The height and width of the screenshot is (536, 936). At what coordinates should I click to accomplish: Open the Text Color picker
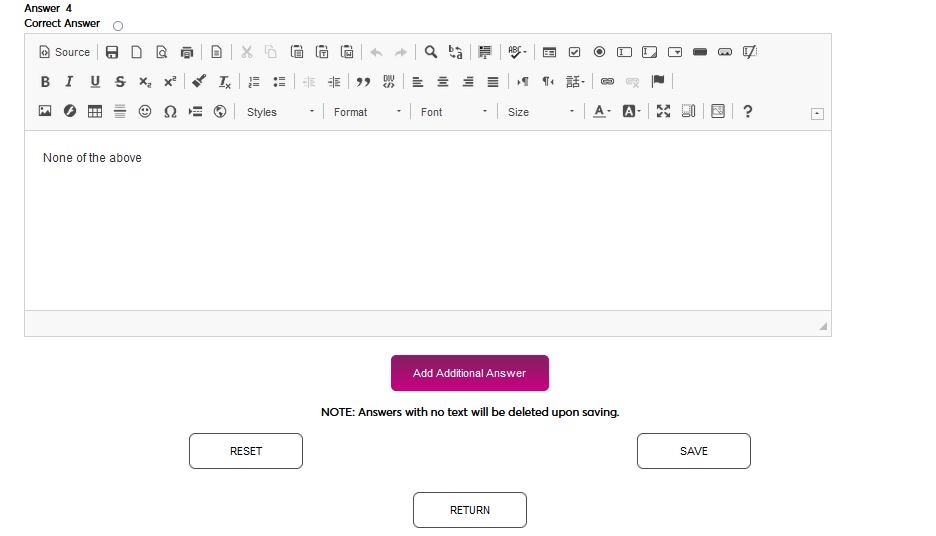pyautogui.click(x=602, y=111)
